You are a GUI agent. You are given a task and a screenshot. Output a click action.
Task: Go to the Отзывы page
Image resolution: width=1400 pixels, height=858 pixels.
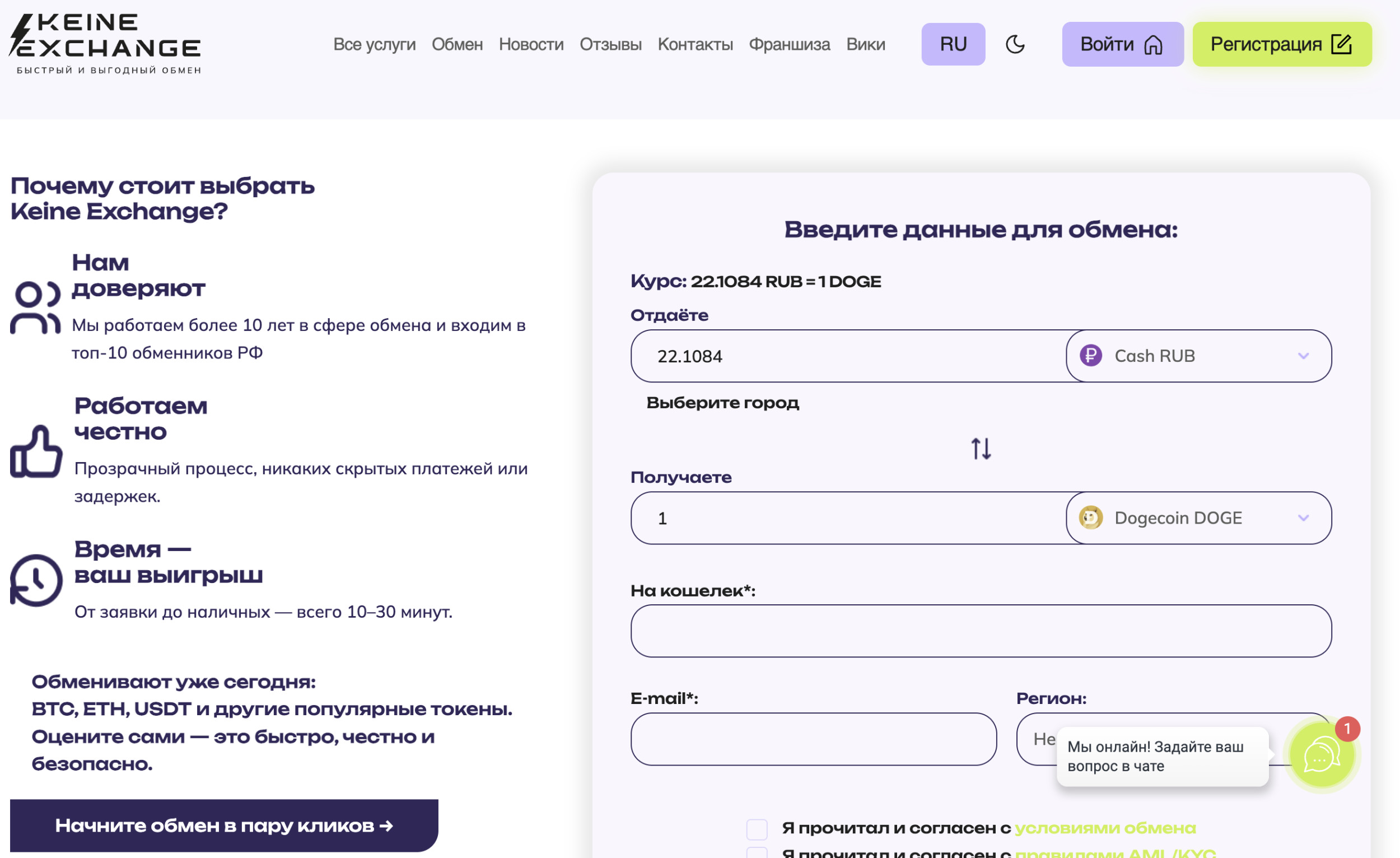[x=610, y=44]
